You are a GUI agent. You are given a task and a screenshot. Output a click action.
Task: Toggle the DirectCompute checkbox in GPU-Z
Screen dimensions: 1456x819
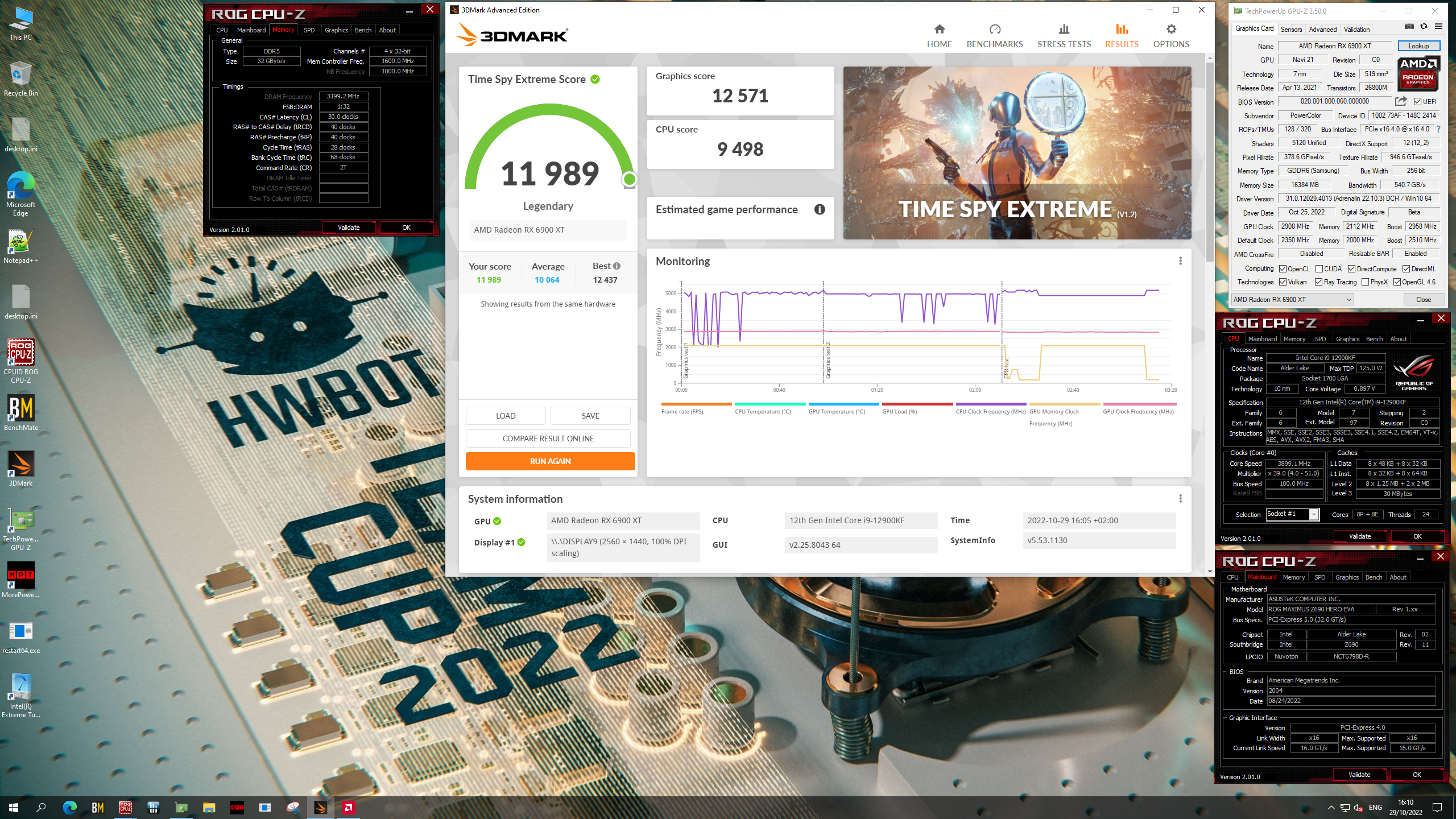point(1351,269)
